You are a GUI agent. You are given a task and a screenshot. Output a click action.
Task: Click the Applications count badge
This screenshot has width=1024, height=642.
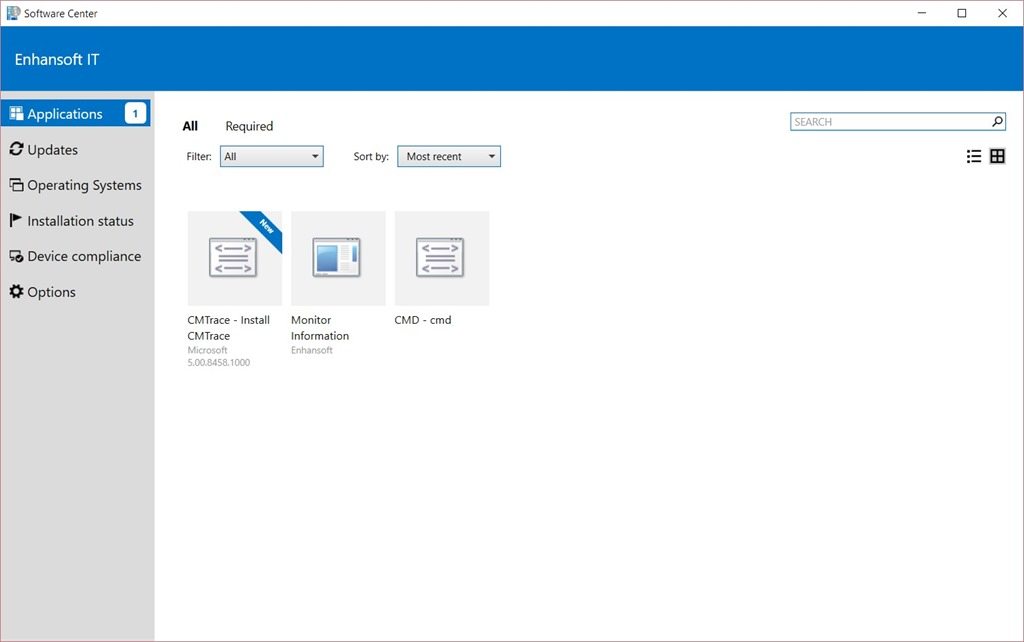[135, 114]
